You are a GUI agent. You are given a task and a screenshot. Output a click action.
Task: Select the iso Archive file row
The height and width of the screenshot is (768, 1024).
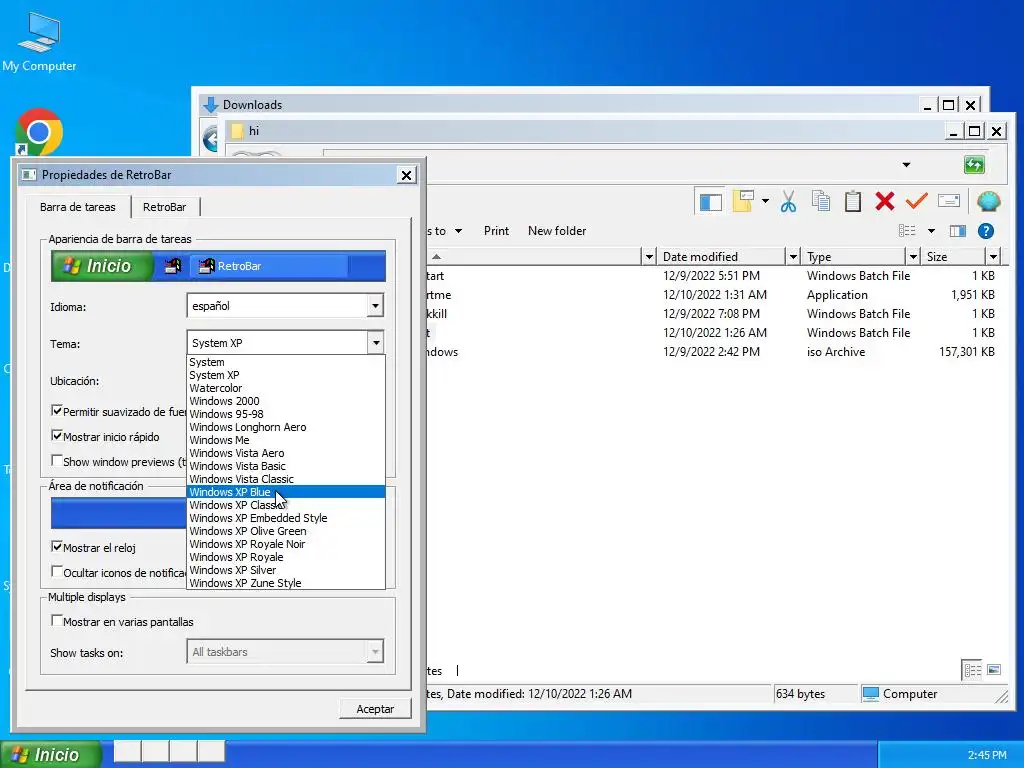712,351
